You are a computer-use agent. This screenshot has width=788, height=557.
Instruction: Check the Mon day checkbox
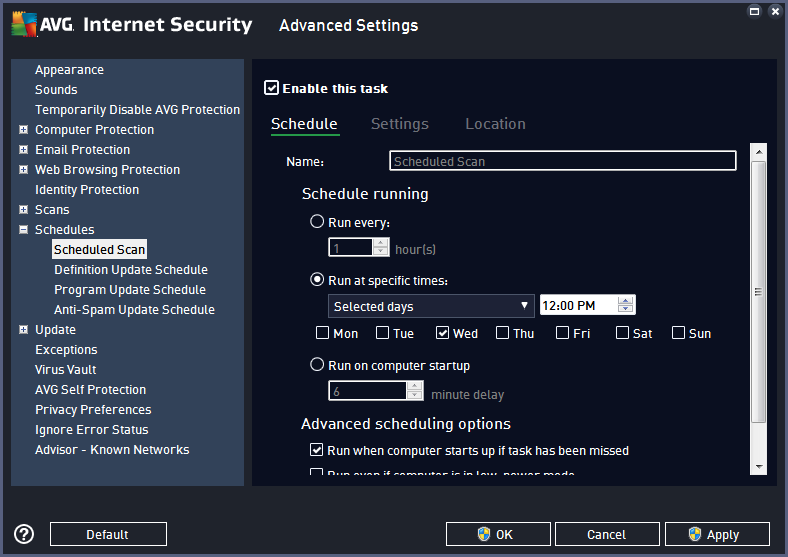click(x=322, y=333)
